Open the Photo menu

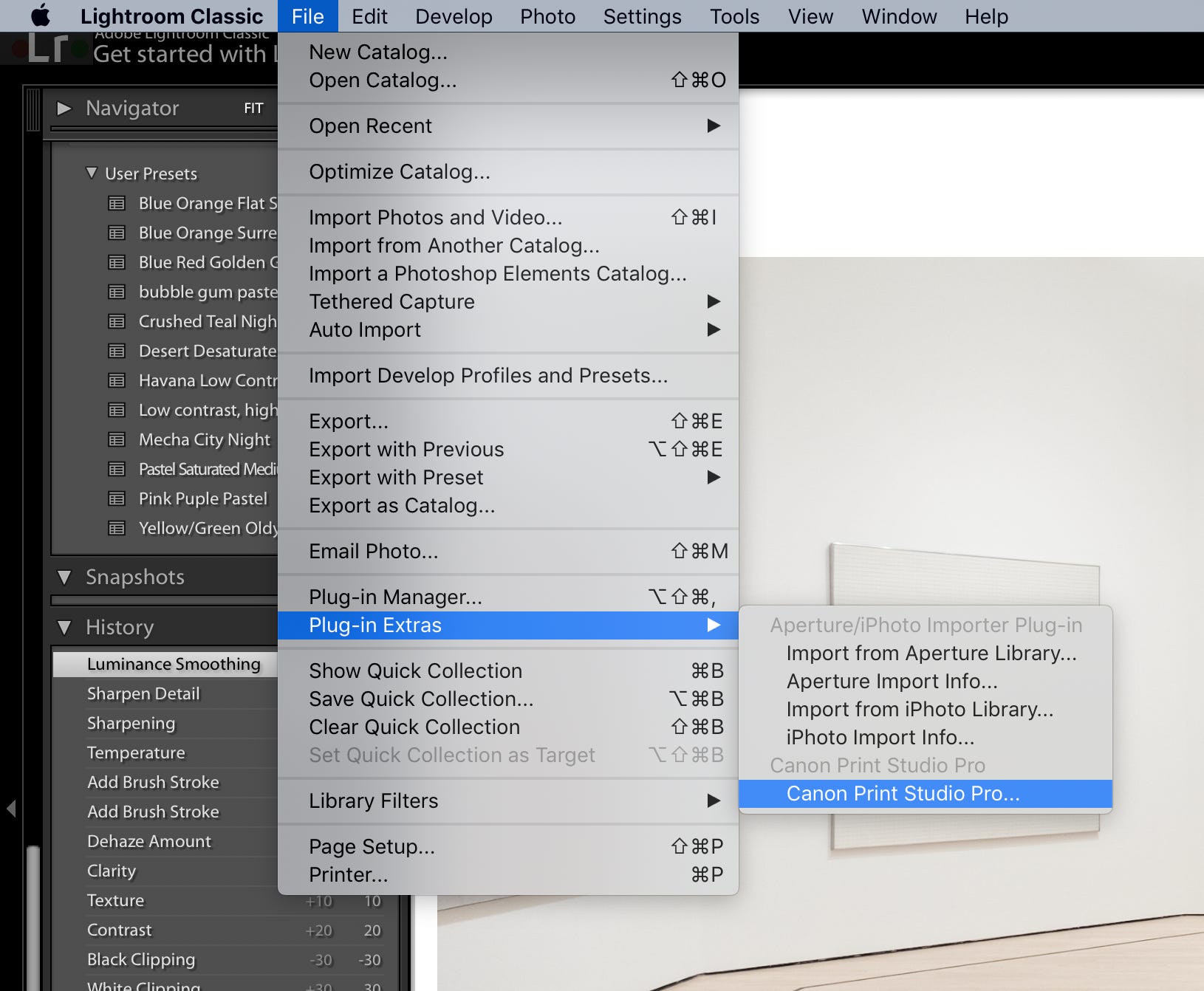[547, 16]
